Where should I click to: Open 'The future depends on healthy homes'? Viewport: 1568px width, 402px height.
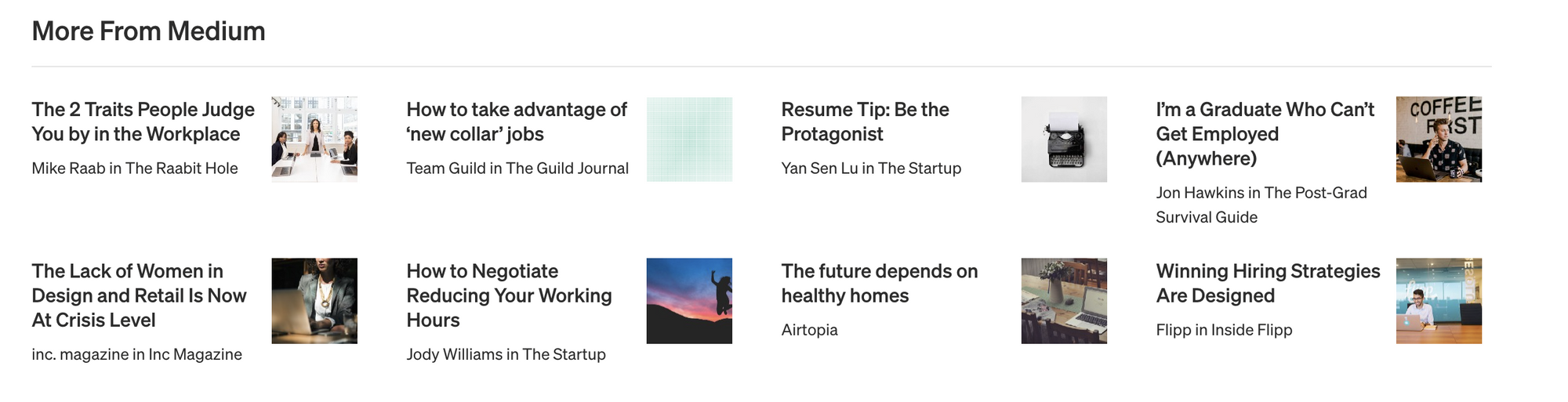tap(880, 283)
